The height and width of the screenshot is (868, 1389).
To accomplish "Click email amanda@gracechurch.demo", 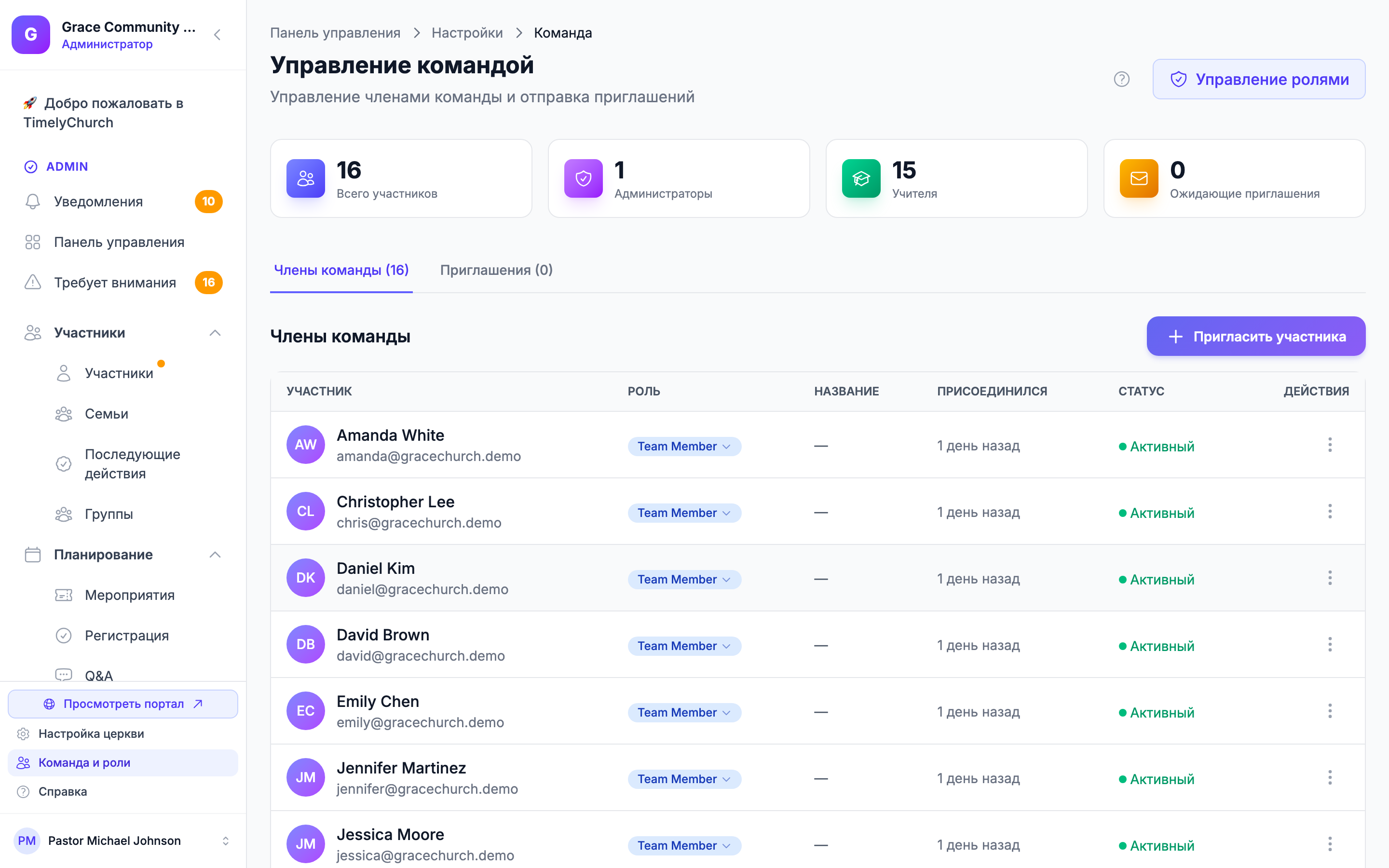I will pyautogui.click(x=429, y=456).
